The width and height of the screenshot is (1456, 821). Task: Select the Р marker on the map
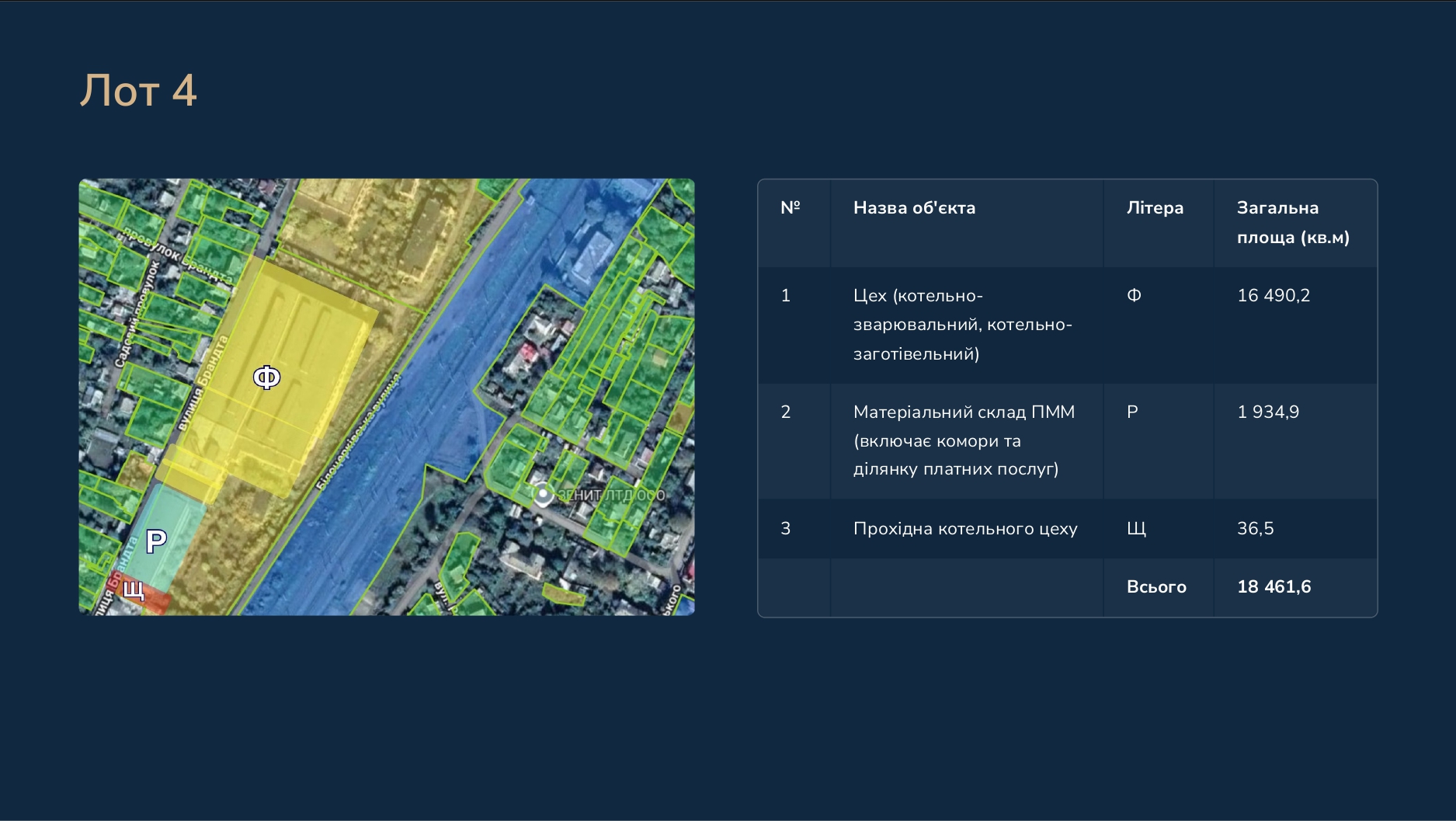coord(156,541)
